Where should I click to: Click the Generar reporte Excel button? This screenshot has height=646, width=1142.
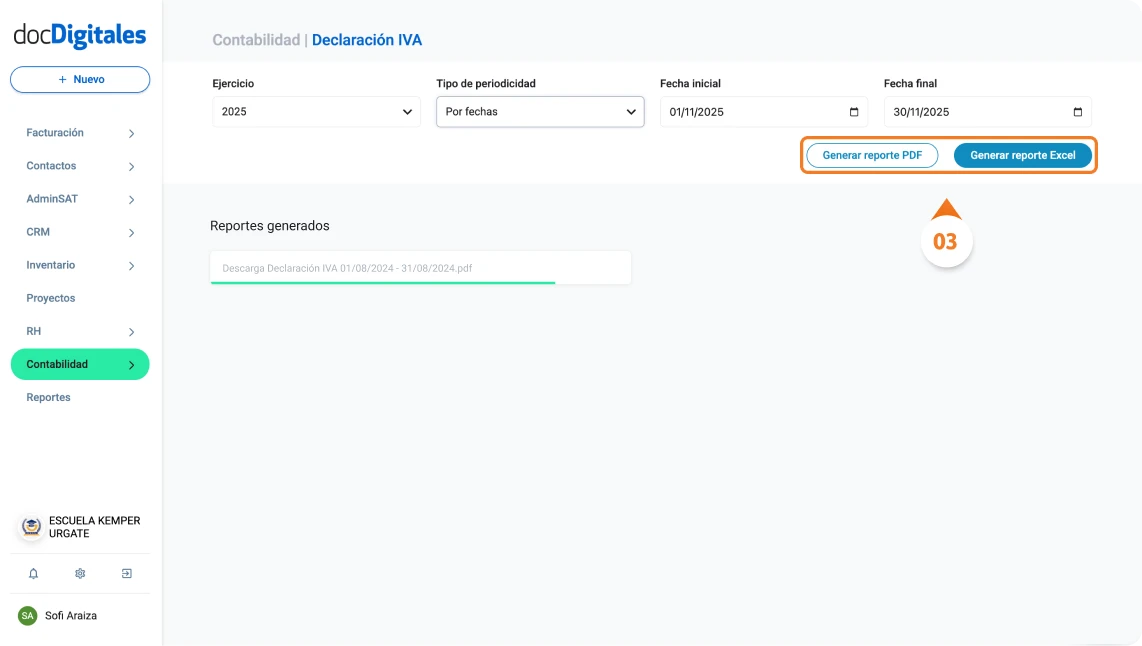(1022, 155)
